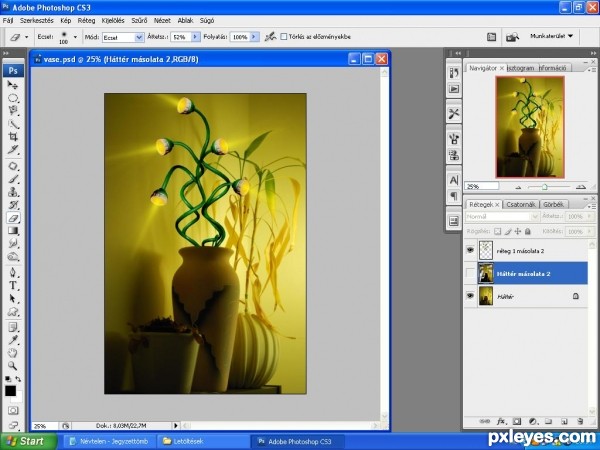The width and height of the screenshot is (600, 450).
Task: Select the Clone Stamp tool
Action: click(13, 192)
